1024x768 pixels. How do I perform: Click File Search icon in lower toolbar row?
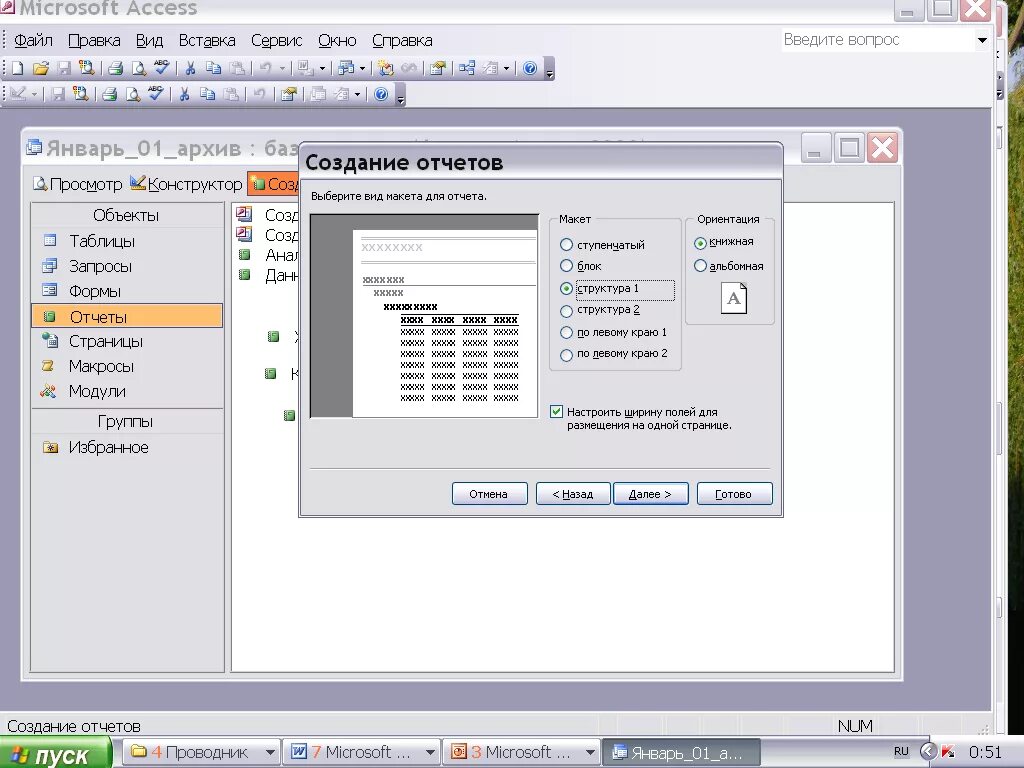click(80, 94)
